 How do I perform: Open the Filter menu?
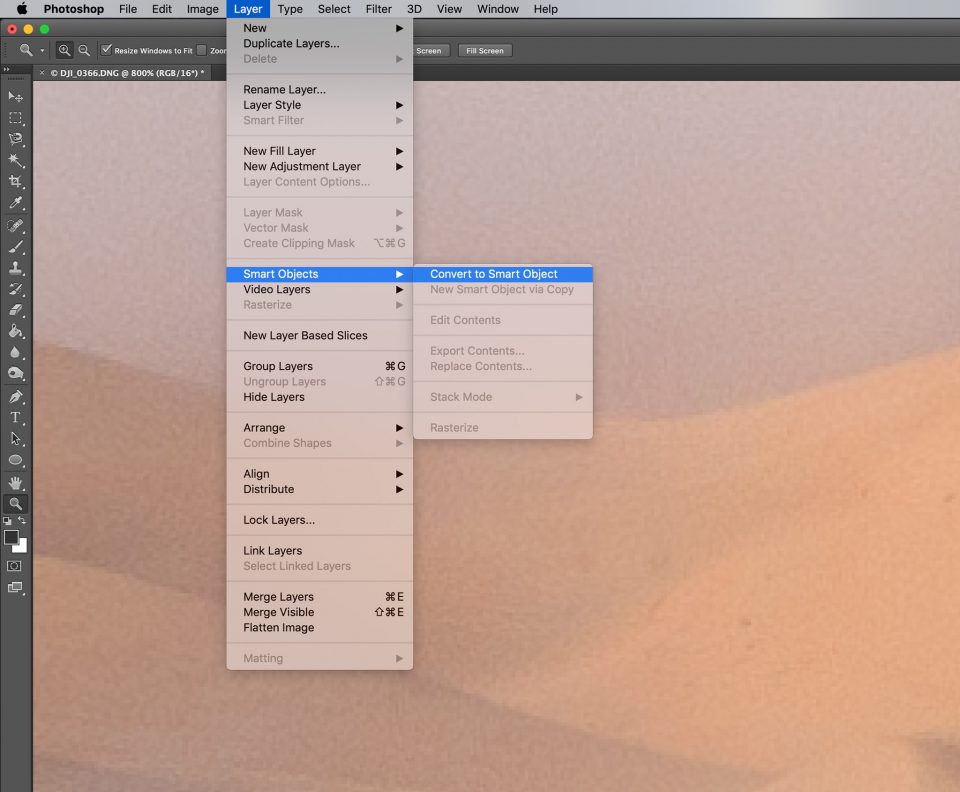tap(378, 9)
